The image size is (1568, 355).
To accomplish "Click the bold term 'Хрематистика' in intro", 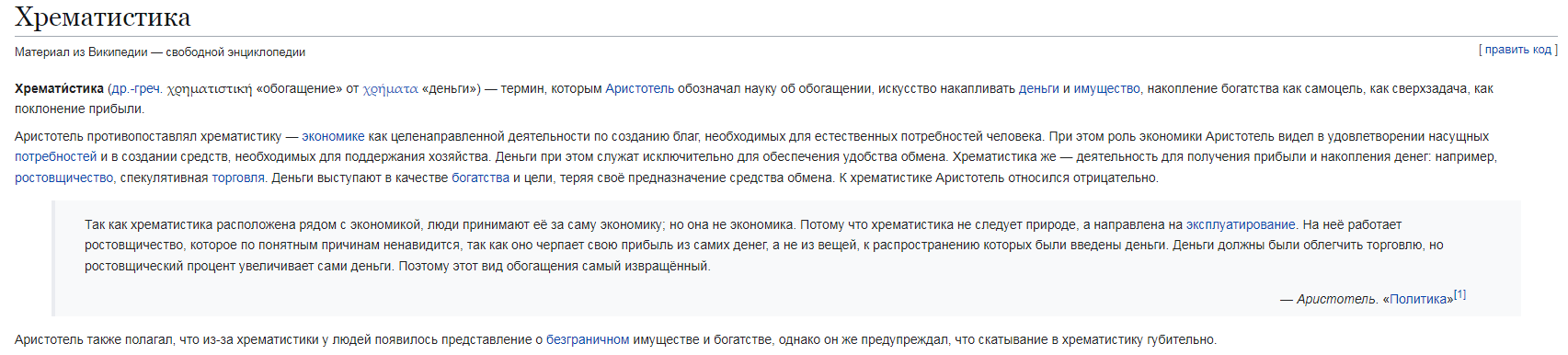I will 59,88.
